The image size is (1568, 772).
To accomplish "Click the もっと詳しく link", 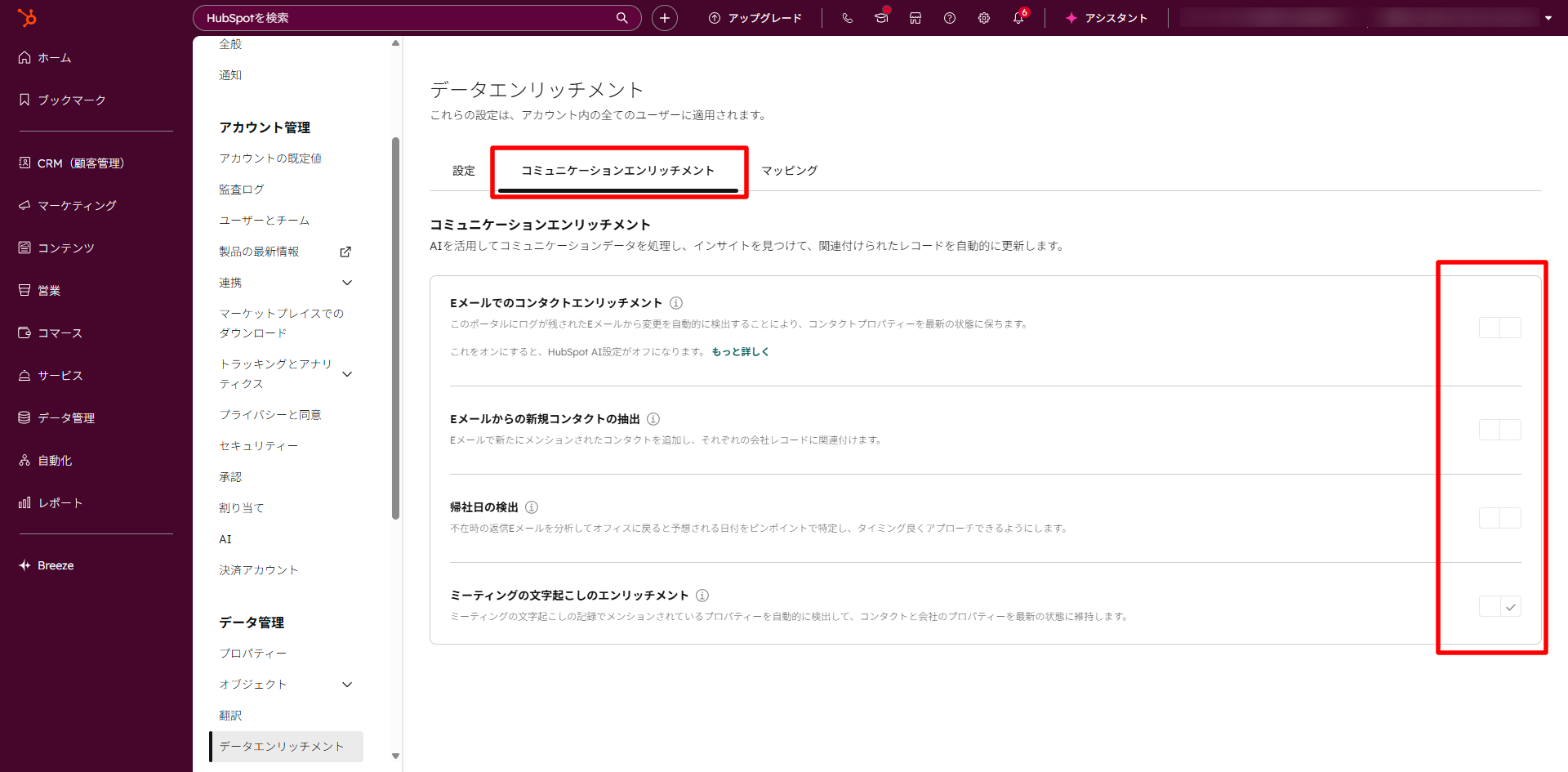I will pos(740,351).
